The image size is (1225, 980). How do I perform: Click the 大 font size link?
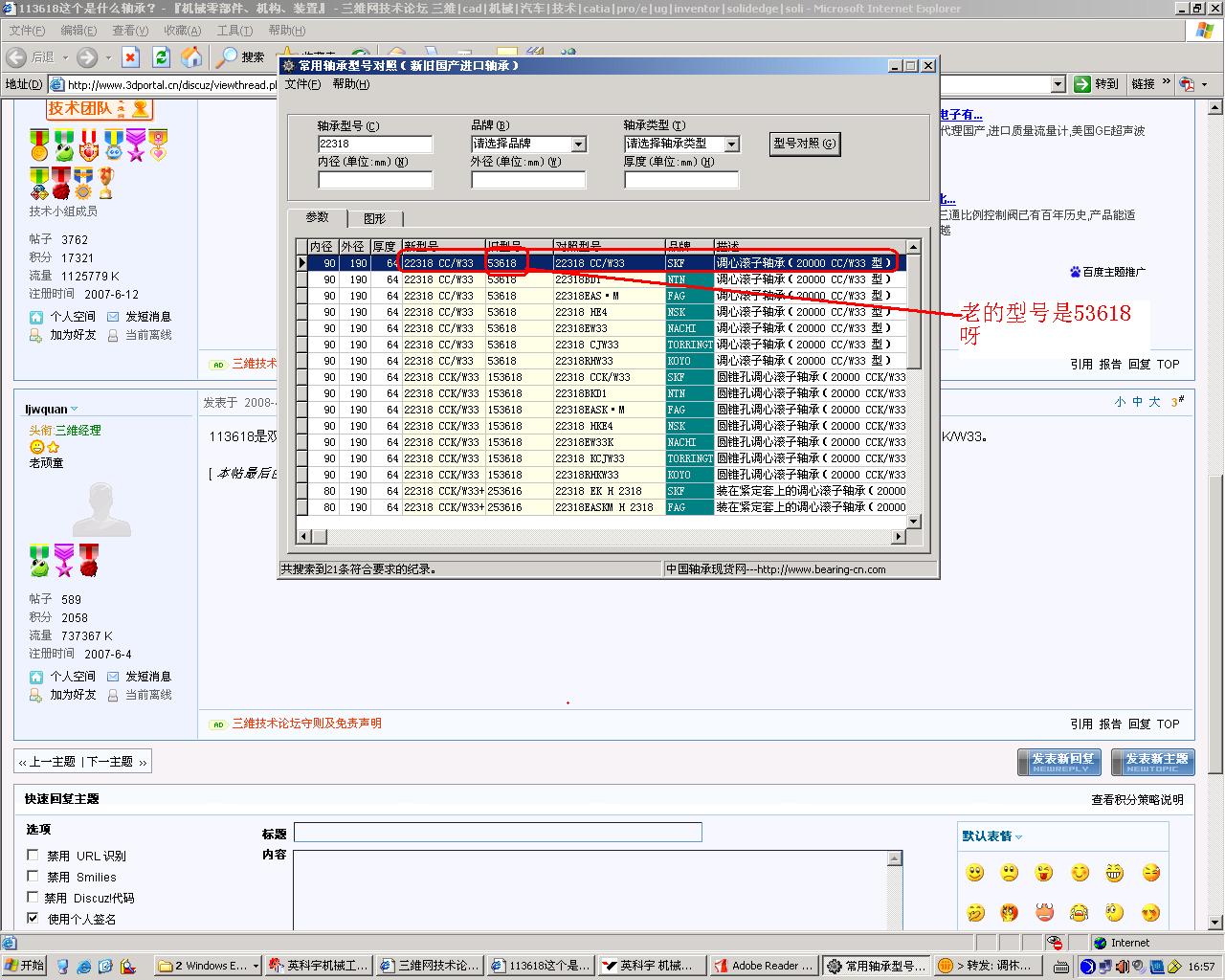tap(1155, 402)
